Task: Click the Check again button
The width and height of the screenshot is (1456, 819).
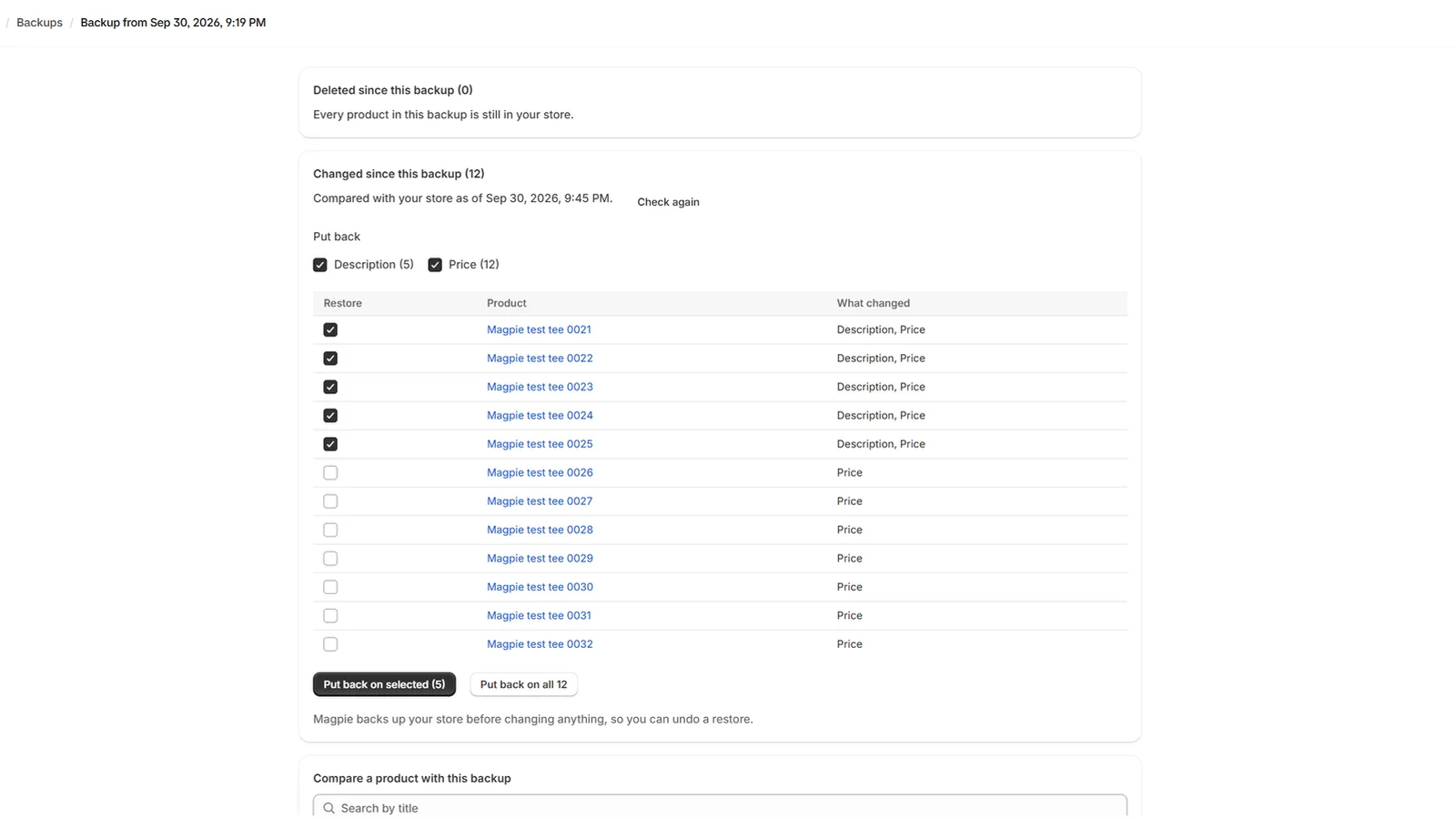Action: coord(668,202)
